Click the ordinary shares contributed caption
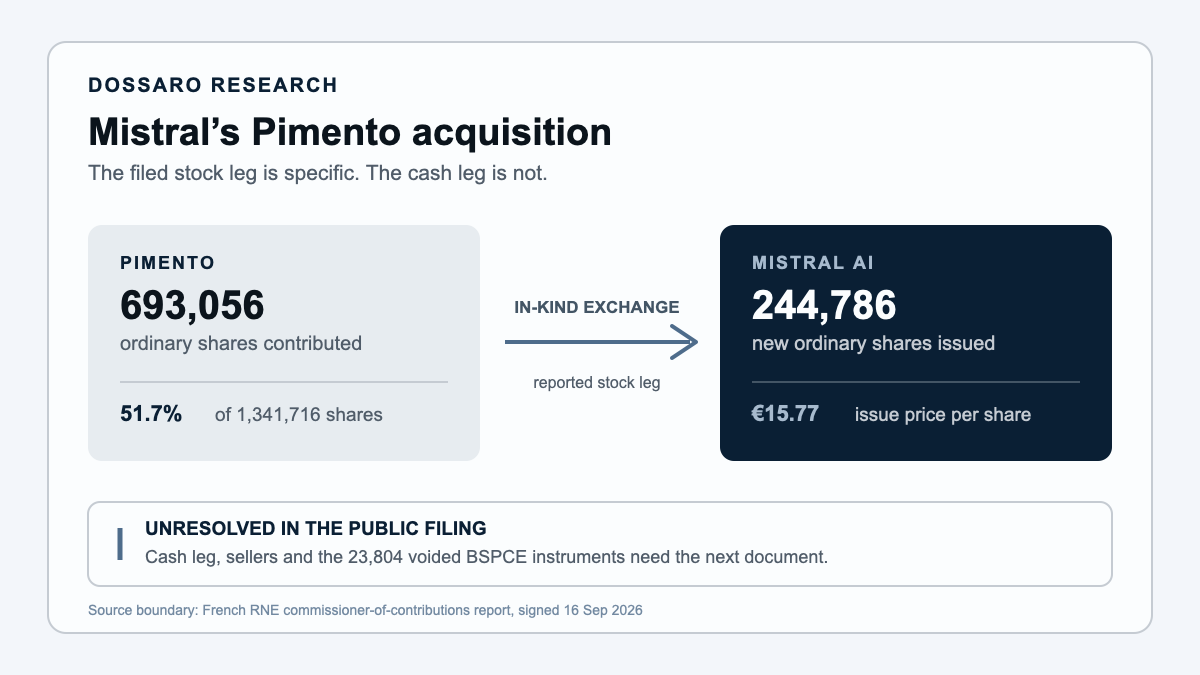This screenshot has width=1200, height=675. click(x=241, y=343)
